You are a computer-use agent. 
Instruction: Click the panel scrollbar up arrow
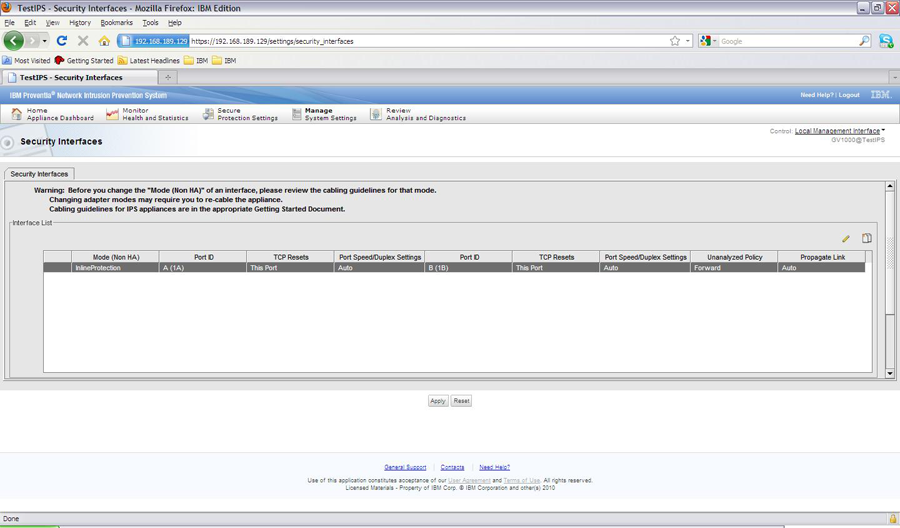(890, 186)
